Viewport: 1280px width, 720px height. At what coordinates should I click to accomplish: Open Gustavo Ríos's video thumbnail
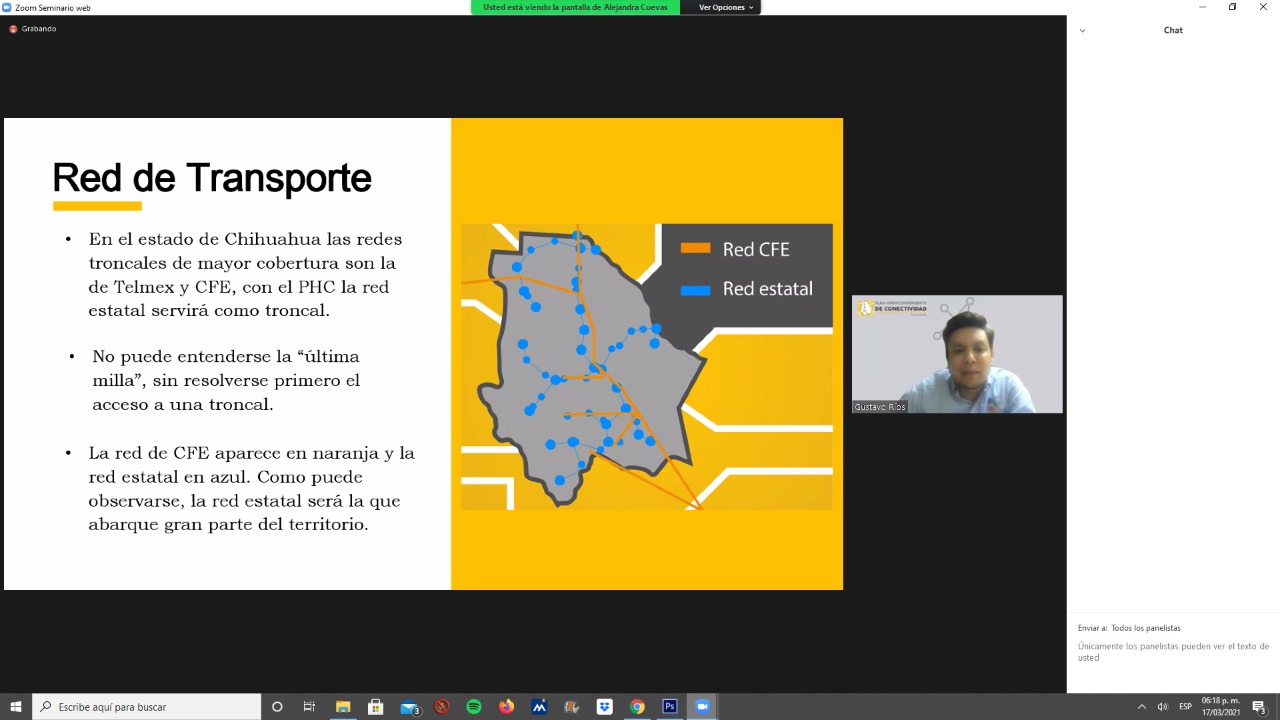click(x=957, y=354)
